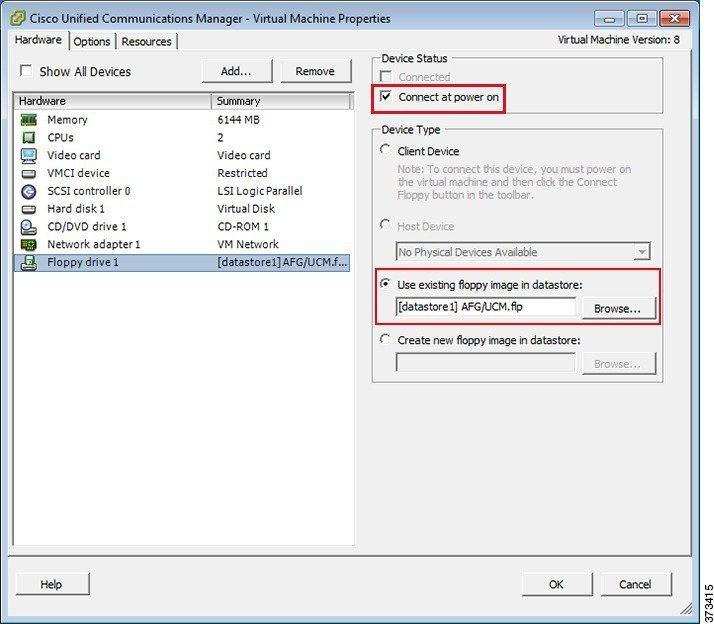Screen dimensions: 714x624
Task: Choose Create new floppy image in datastore
Action: click(385, 339)
